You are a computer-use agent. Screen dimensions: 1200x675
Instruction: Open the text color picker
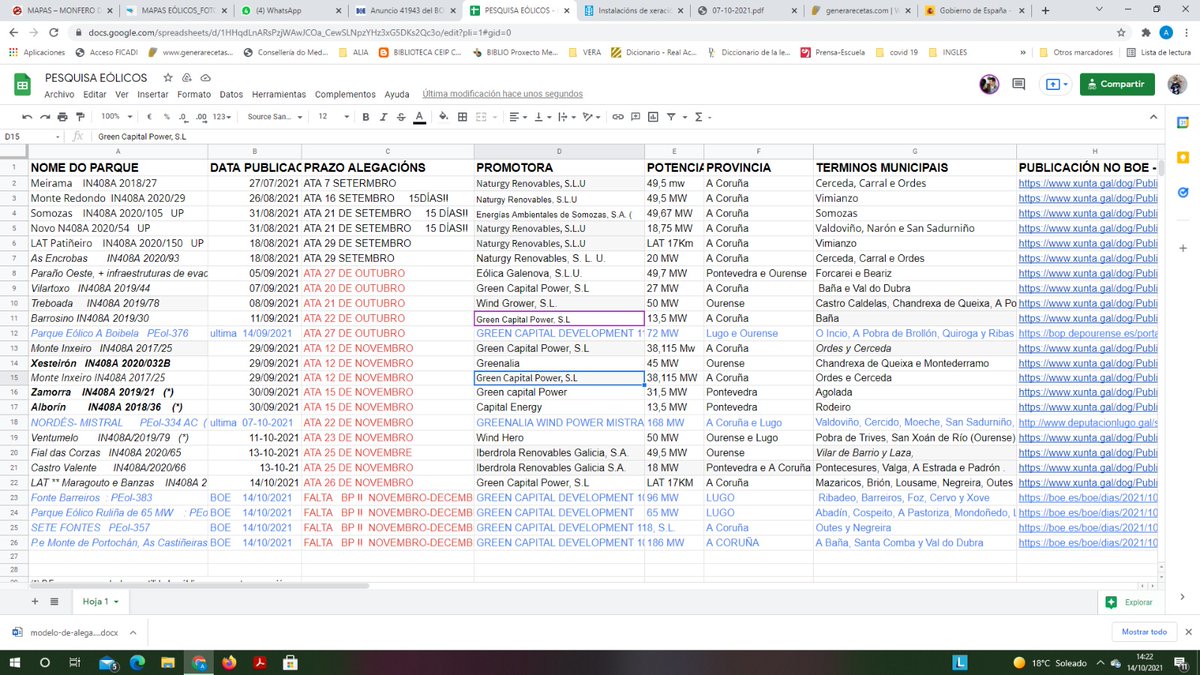click(x=418, y=117)
